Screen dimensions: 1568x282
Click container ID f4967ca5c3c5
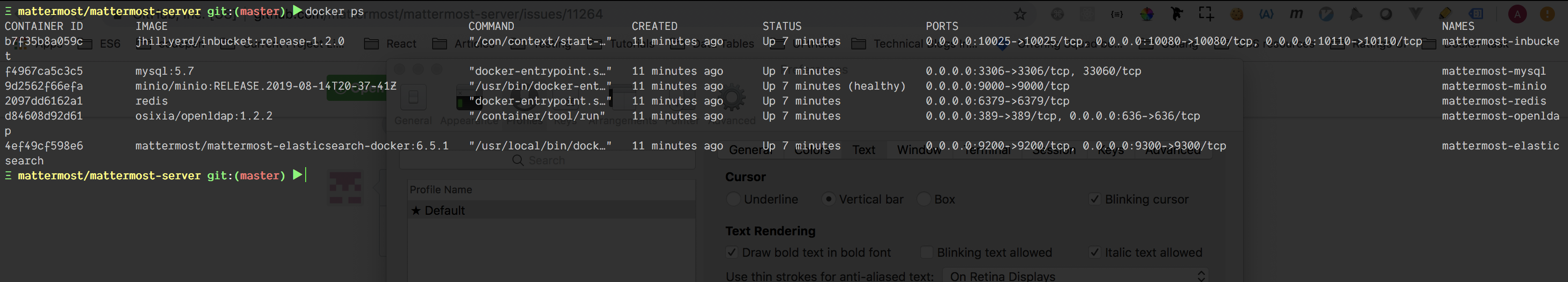(44, 71)
